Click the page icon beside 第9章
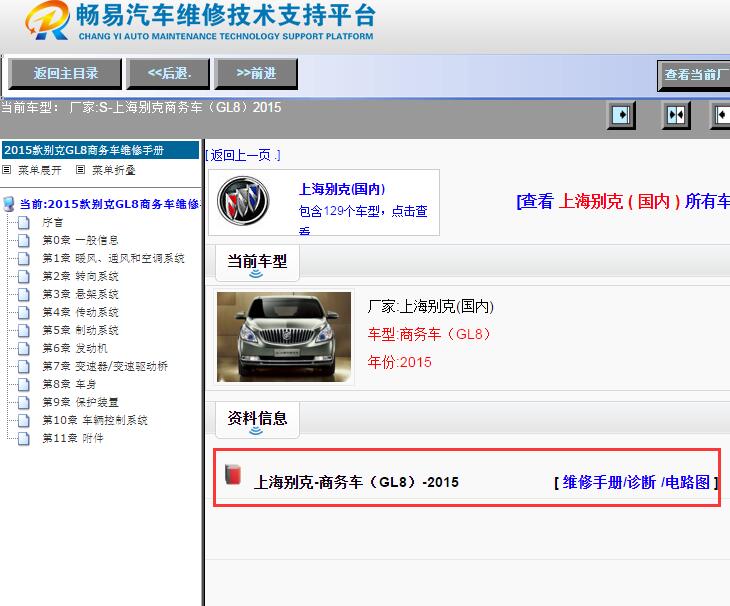Screen dimensions: 730x606 pos(24,403)
